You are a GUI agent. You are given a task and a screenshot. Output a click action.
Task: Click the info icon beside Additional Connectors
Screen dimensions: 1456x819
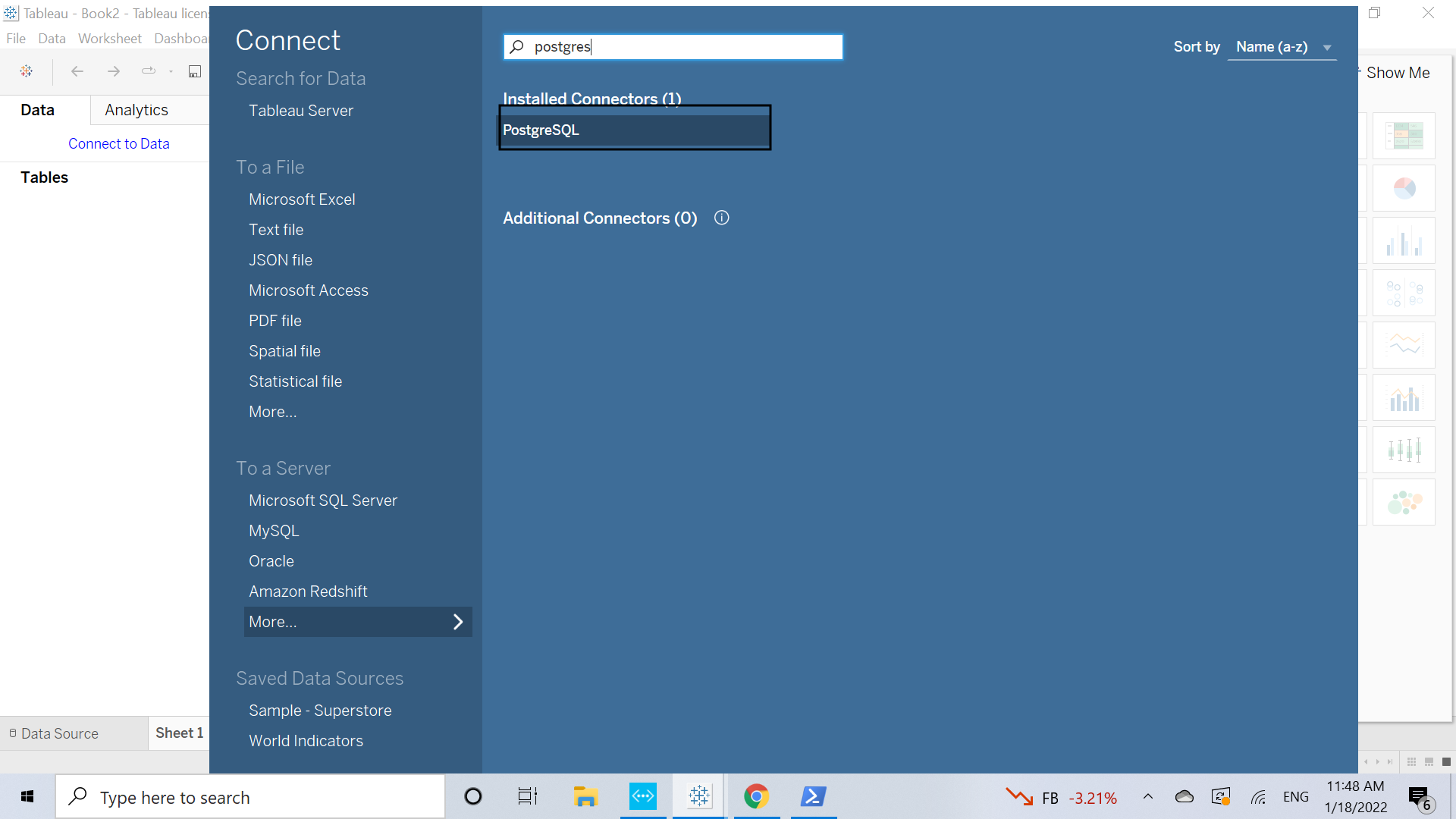point(722,218)
